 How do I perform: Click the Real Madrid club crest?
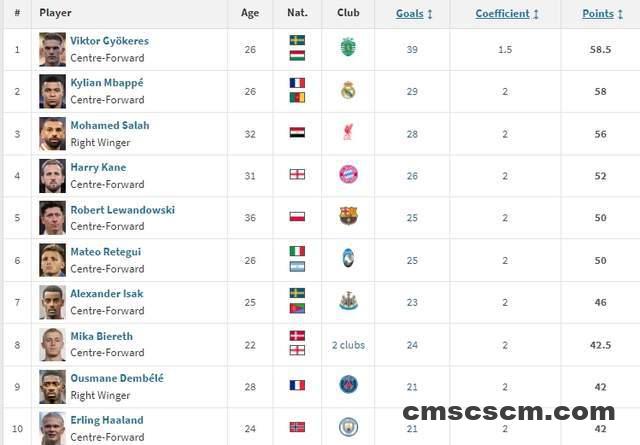pyautogui.click(x=348, y=90)
